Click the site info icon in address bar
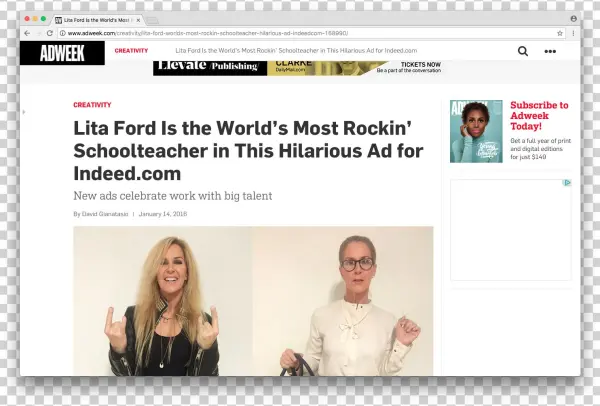Image resolution: width=600 pixels, height=406 pixels. coord(62,33)
